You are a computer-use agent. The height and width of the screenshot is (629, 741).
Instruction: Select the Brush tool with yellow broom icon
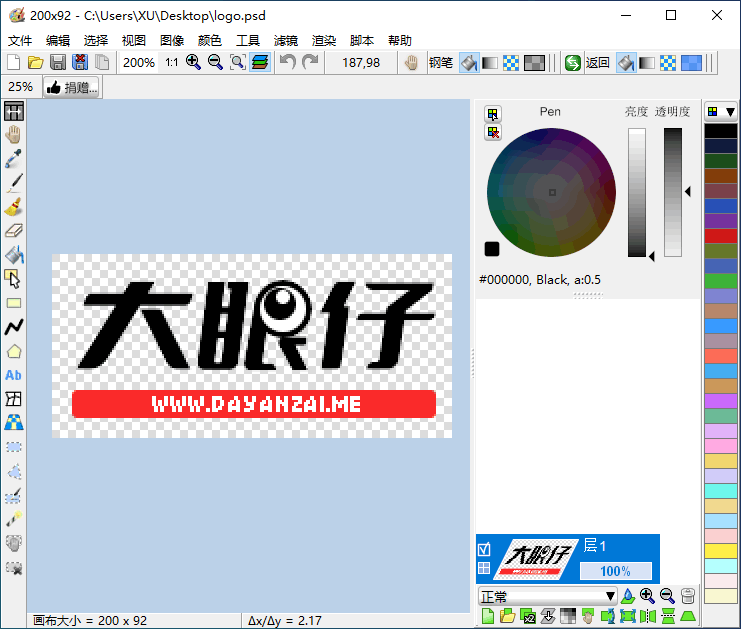(14, 207)
